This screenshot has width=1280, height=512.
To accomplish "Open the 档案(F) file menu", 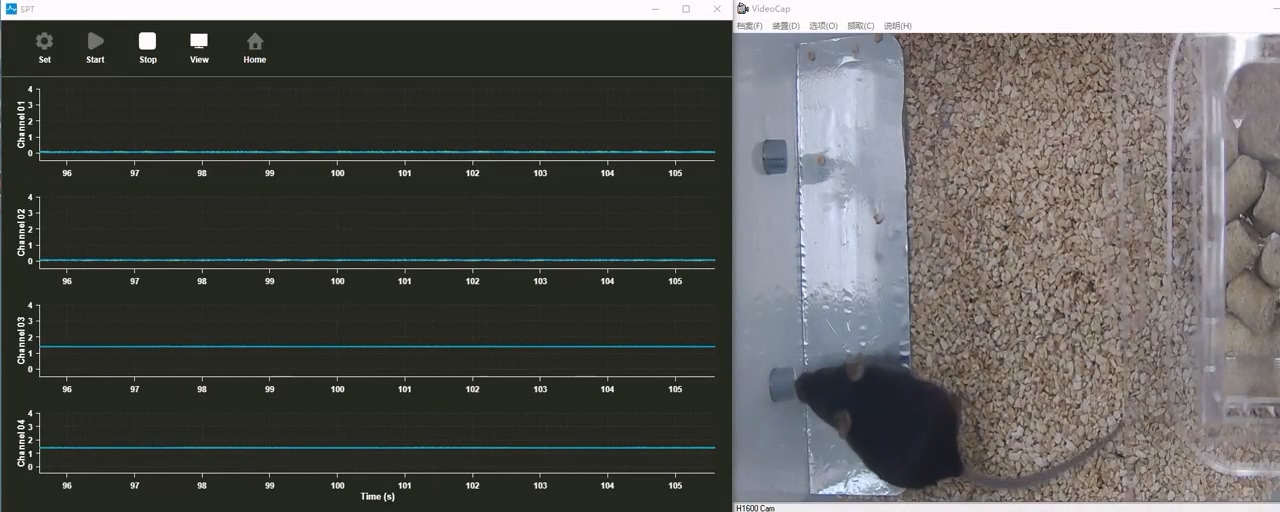I will [x=749, y=26].
